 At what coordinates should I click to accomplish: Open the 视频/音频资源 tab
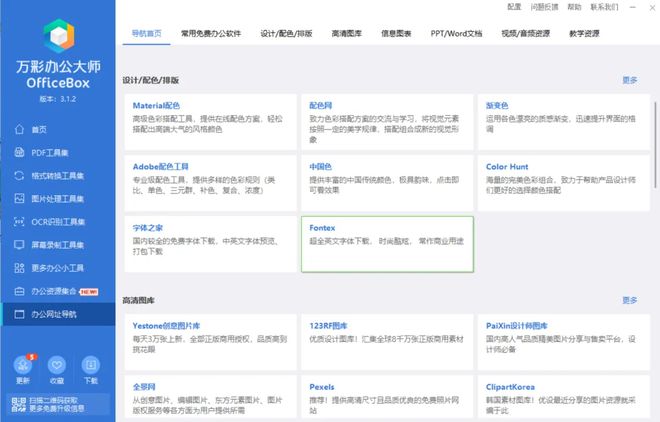point(526,33)
